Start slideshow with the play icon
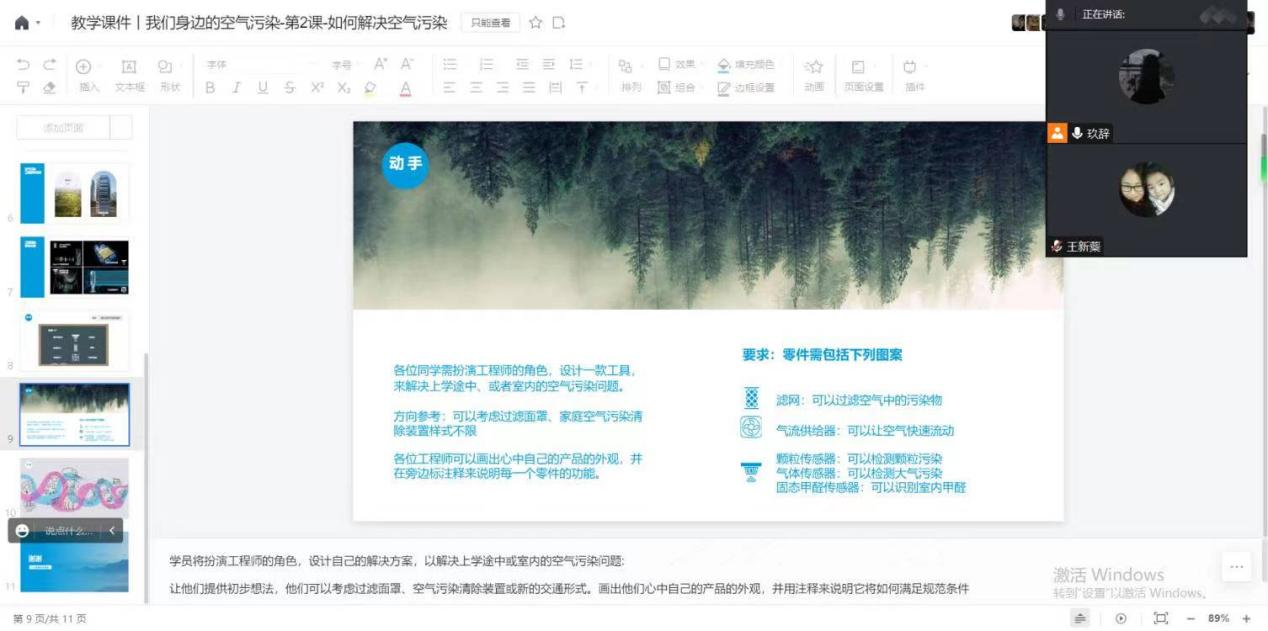Viewport: 1268px width, 631px height. coord(1121,619)
